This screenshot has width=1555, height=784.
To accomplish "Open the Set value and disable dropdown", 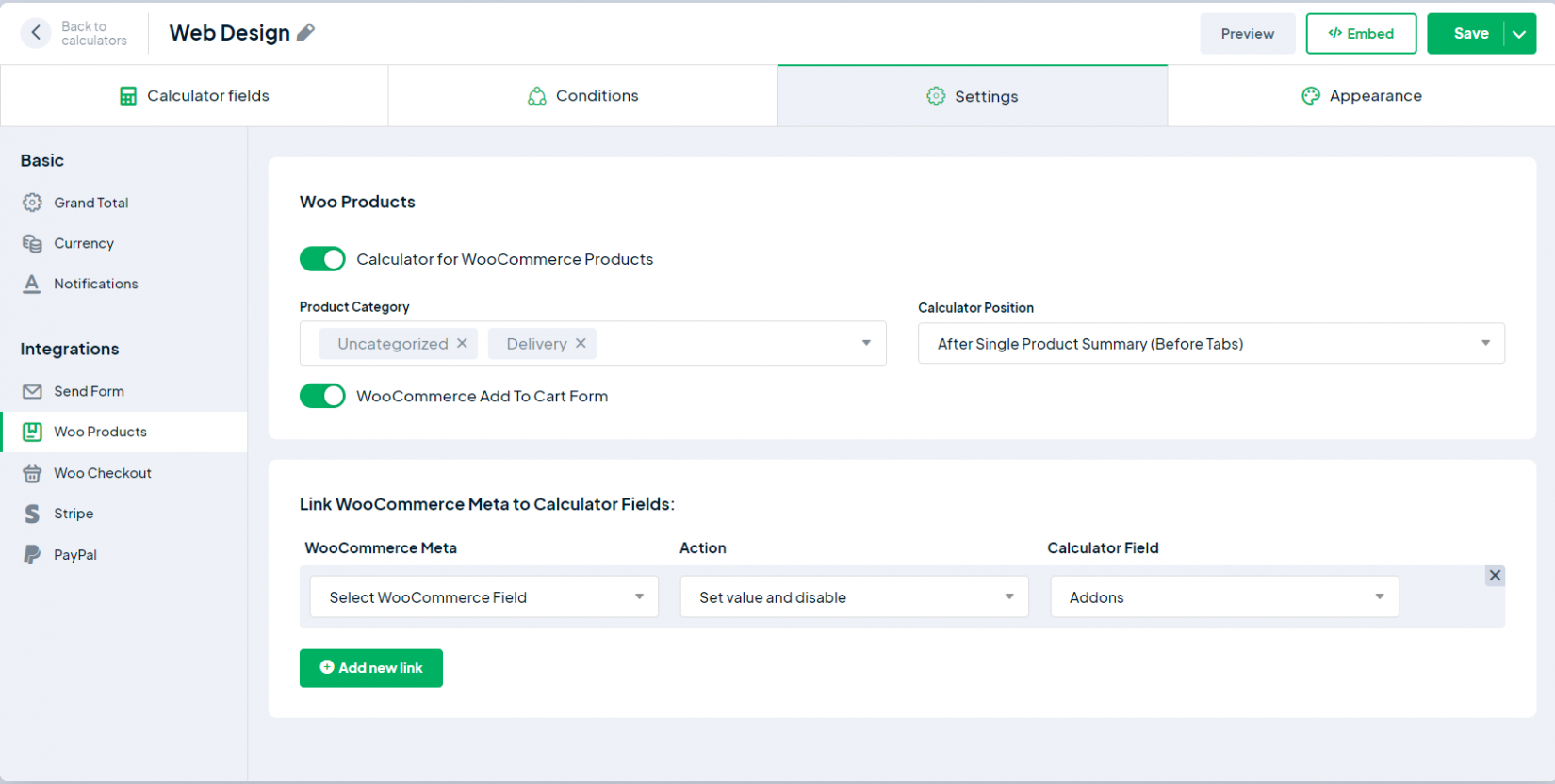I will 854,597.
